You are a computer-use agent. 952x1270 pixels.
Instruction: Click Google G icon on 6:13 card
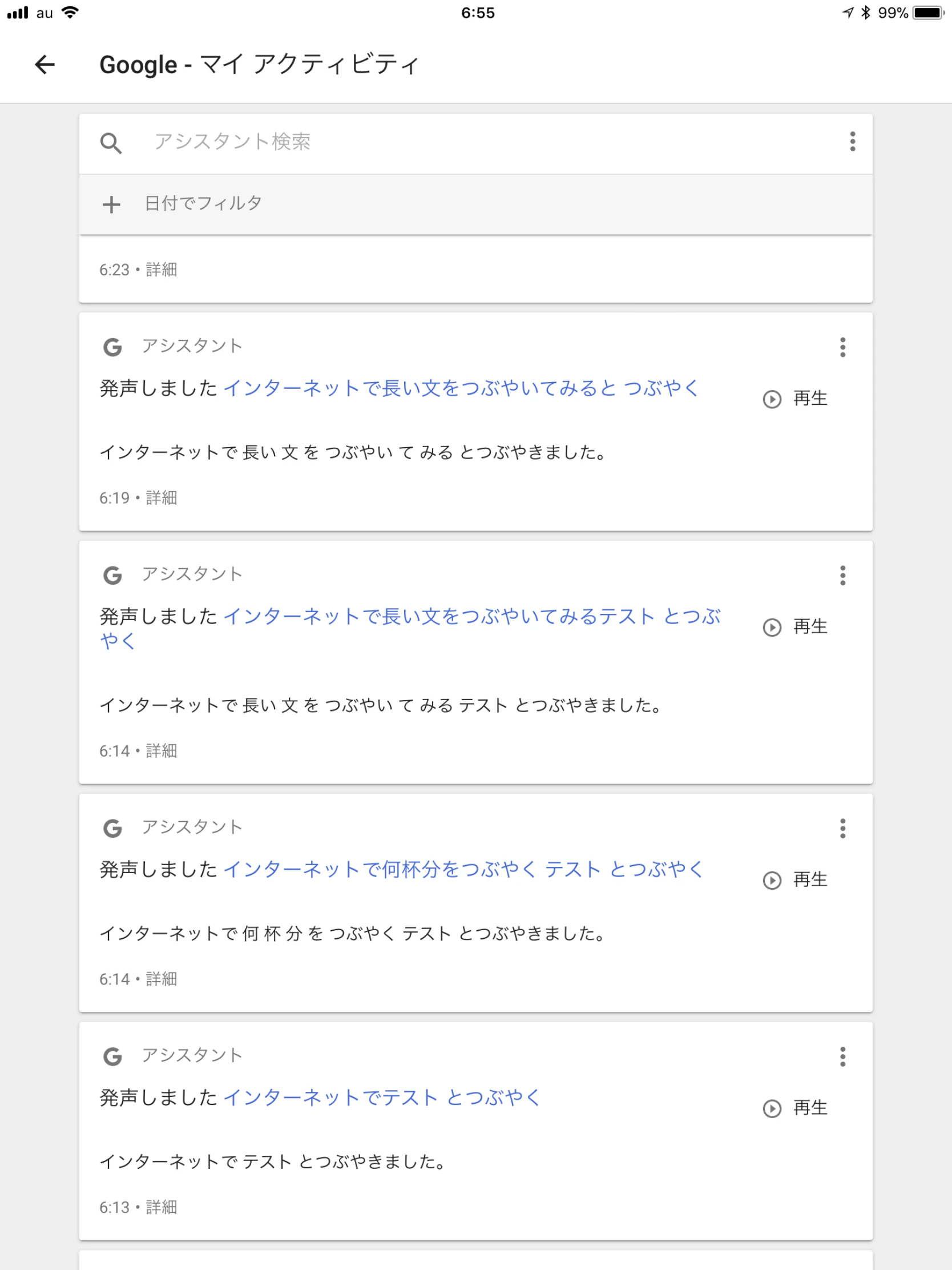(x=112, y=1056)
